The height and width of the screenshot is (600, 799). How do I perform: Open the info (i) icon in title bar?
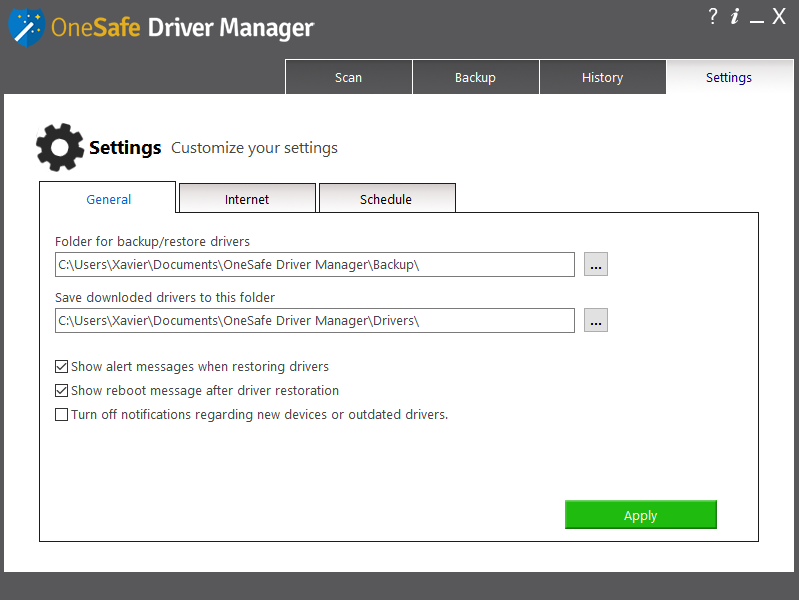734,16
